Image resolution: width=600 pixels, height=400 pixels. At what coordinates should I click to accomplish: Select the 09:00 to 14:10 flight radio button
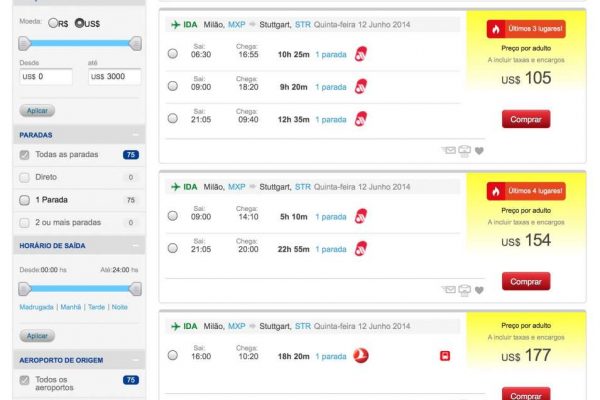point(173,217)
